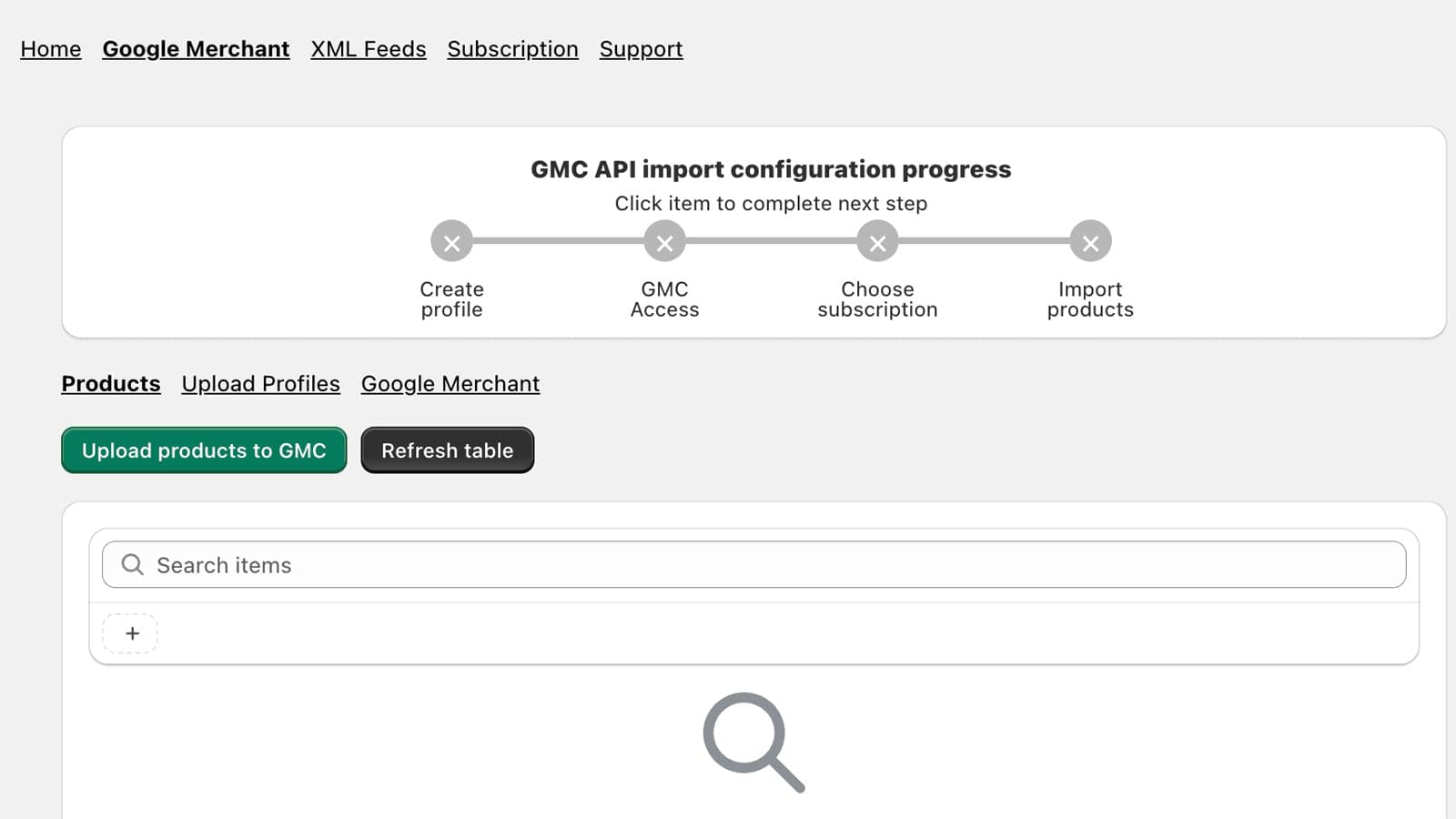This screenshot has height=819, width=1456.
Task: Click the Import products step circle icon
Action: click(1090, 242)
